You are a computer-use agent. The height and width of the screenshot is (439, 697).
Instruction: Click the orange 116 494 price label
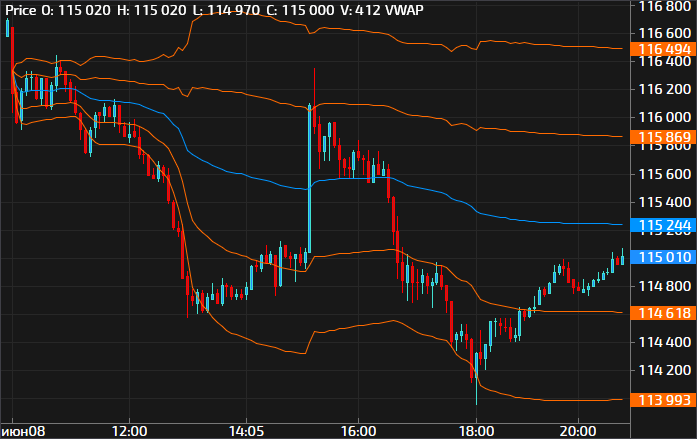point(664,48)
